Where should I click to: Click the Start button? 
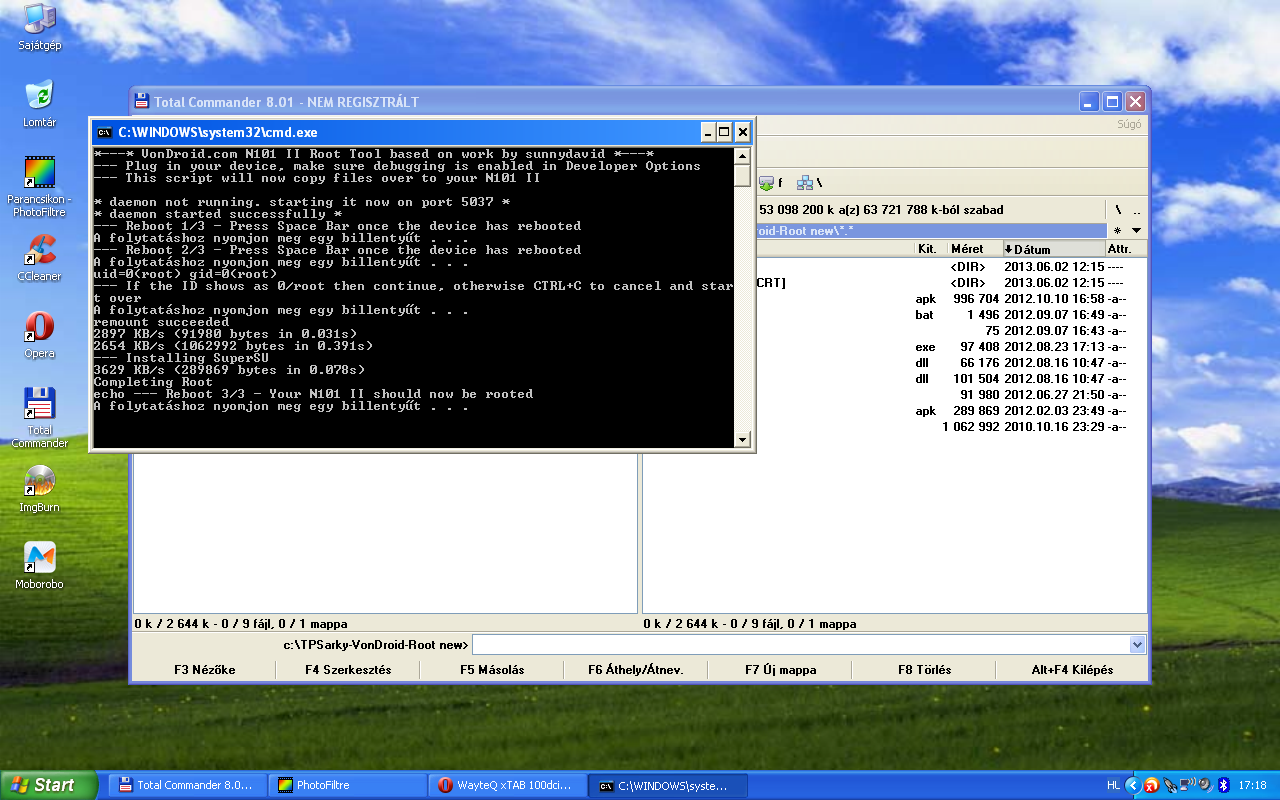pos(46,785)
